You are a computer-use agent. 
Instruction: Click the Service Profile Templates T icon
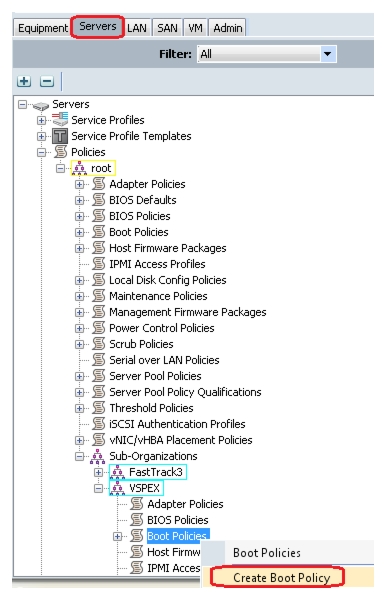(x=60, y=136)
